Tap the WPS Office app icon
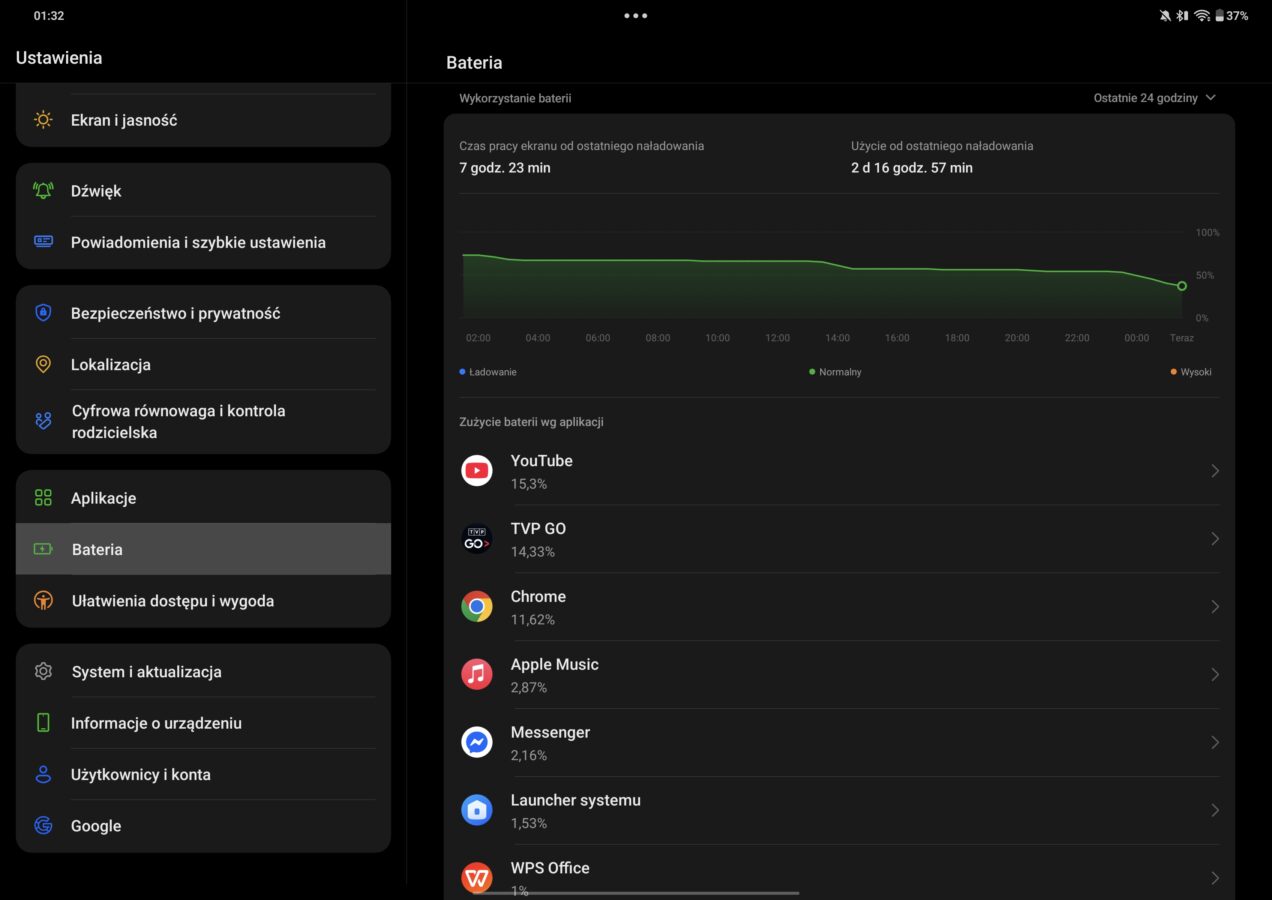The image size is (1272, 900). [x=477, y=878]
